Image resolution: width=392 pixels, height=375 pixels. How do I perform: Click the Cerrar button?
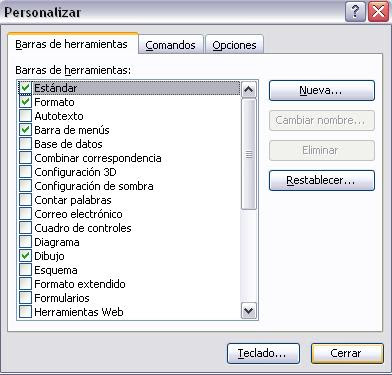pyautogui.click(x=347, y=353)
